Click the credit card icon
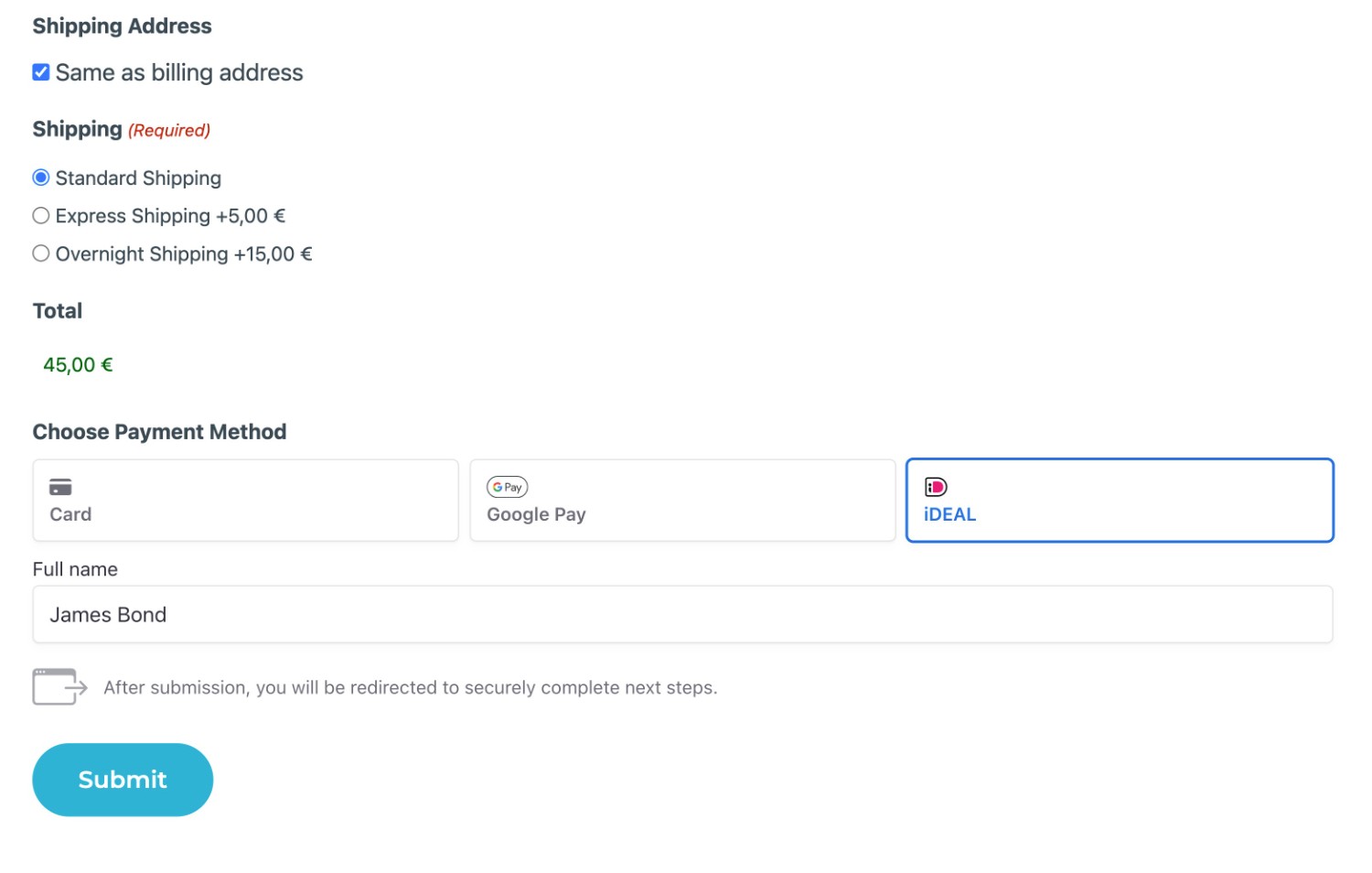Viewport: 1372px width, 873px height. coord(60,487)
